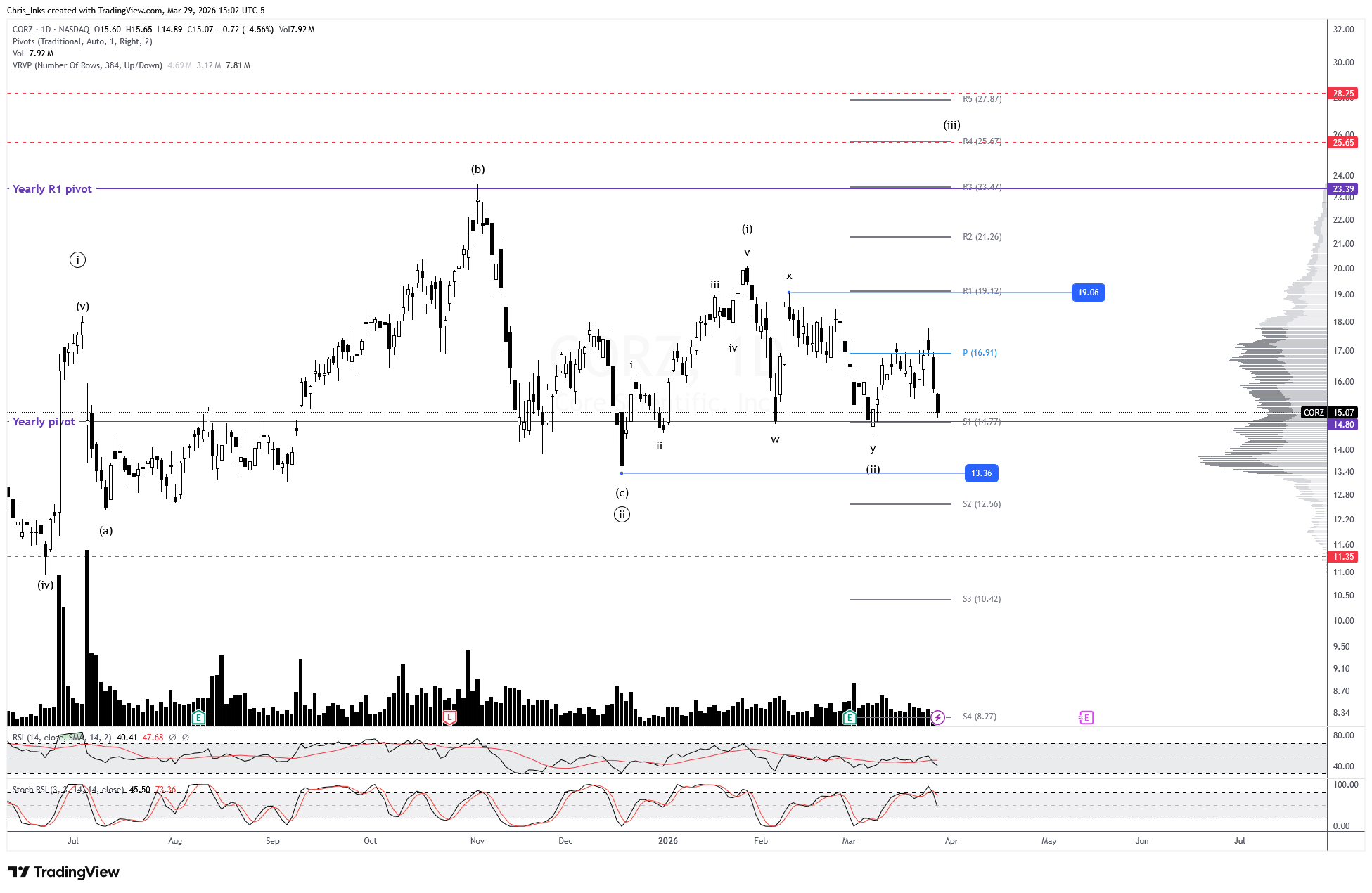The width and height of the screenshot is (1372, 893).
Task: Click the red earnings marker before November
Action: pos(449,717)
